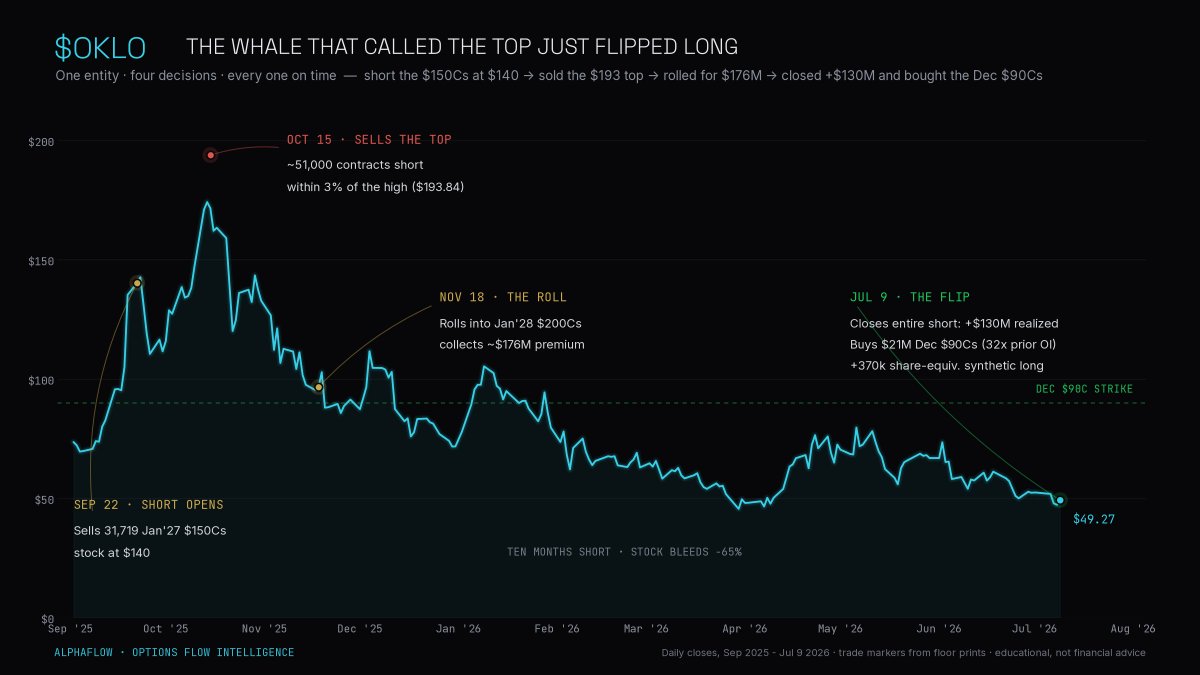Click 'within 3% of the high ($193.84)' text

click(x=376, y=187)
